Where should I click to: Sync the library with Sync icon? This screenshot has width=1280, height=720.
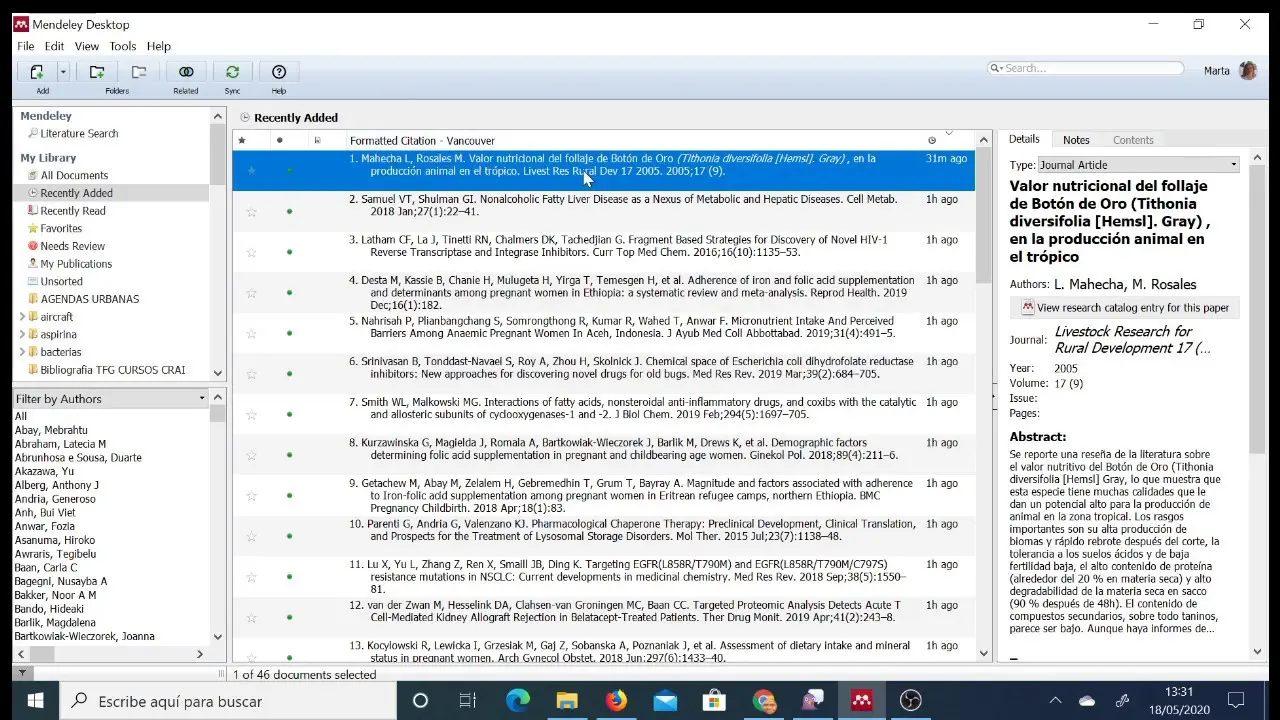click(232, 72)
